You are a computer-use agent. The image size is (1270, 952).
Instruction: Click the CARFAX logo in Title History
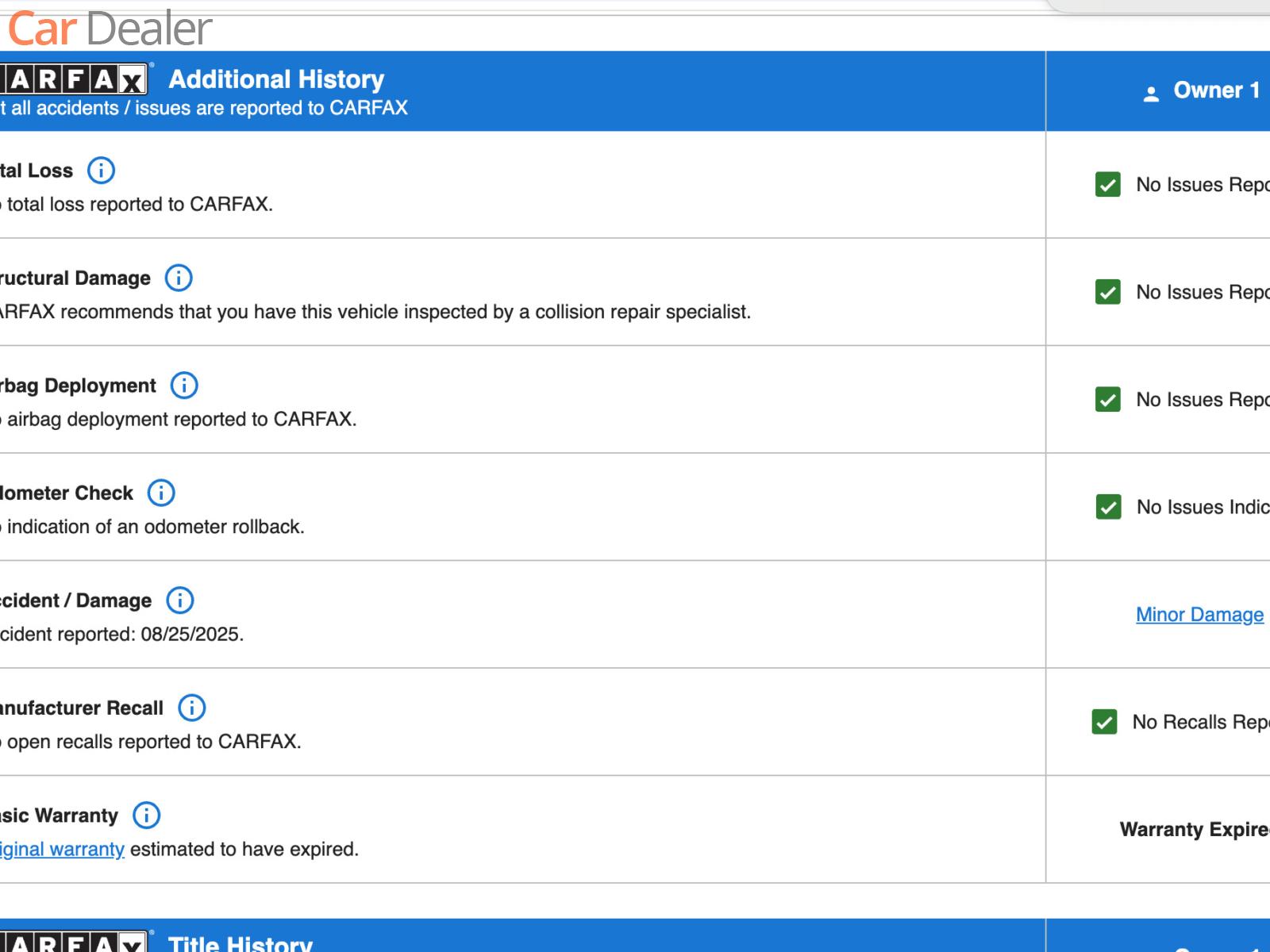[73, 942]
